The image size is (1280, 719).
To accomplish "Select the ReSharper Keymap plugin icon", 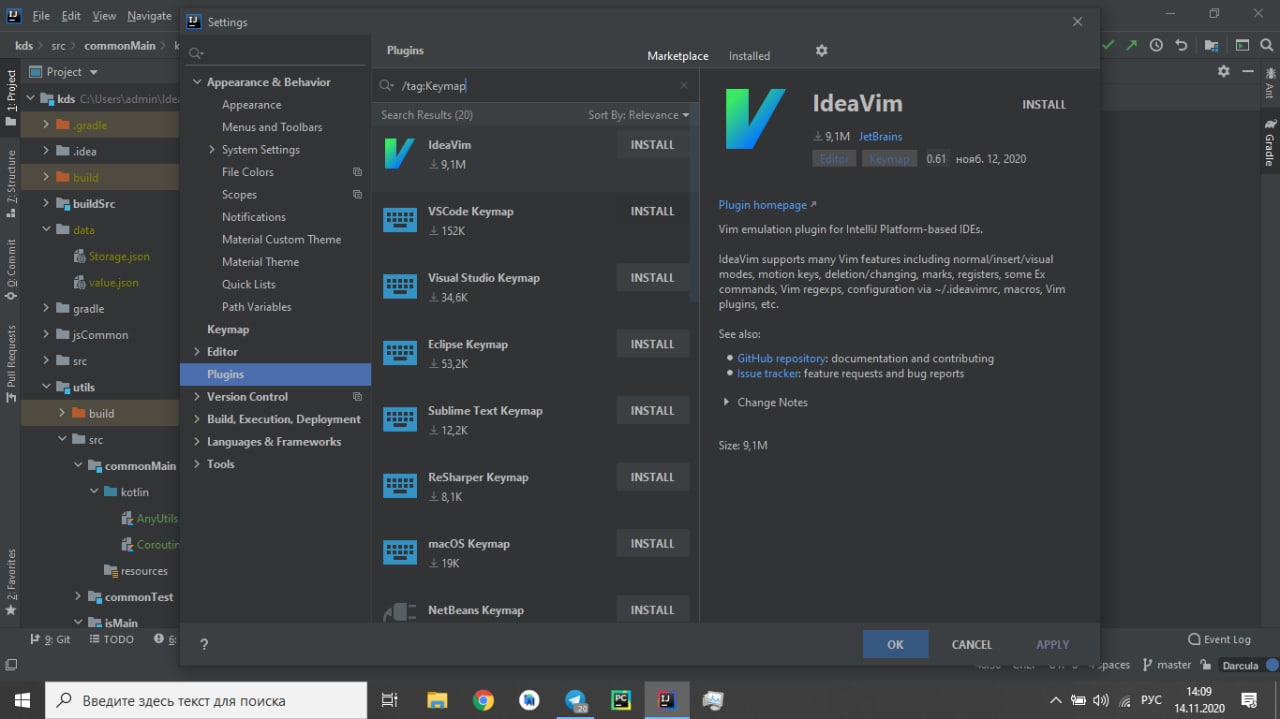I will point(400,486).
